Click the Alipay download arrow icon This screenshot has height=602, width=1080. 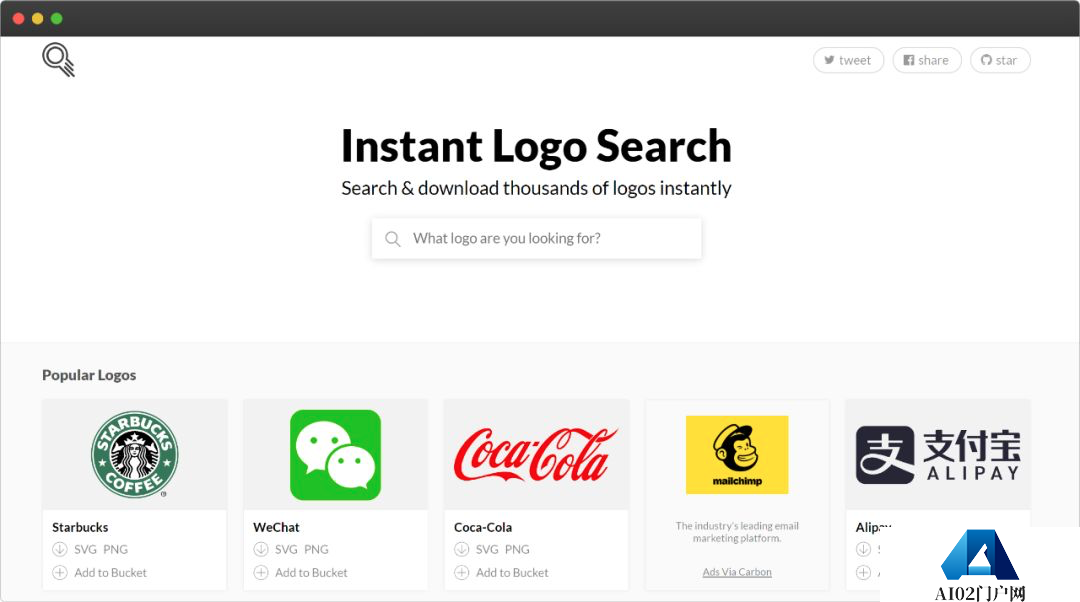(863, 549)
